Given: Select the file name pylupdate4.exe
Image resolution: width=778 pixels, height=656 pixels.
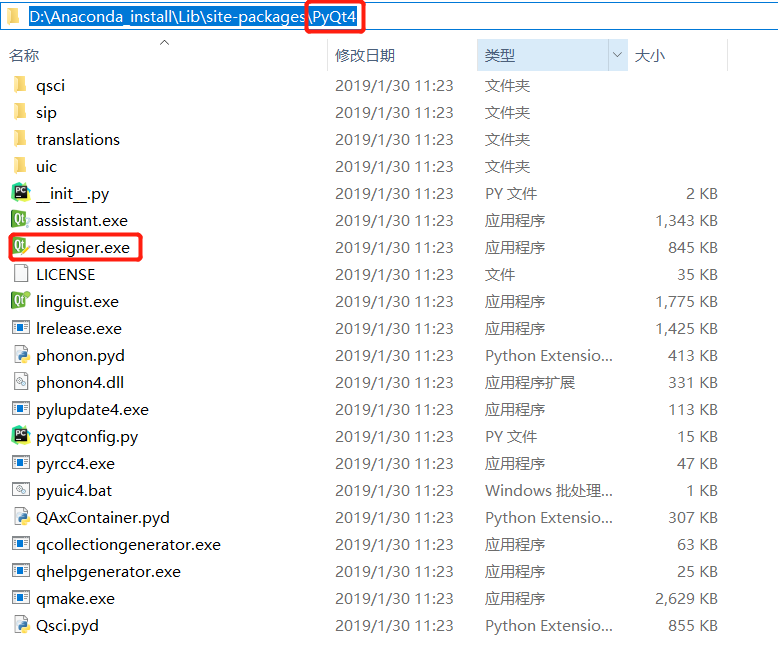Looking at the screenshot, I should 92,410.
